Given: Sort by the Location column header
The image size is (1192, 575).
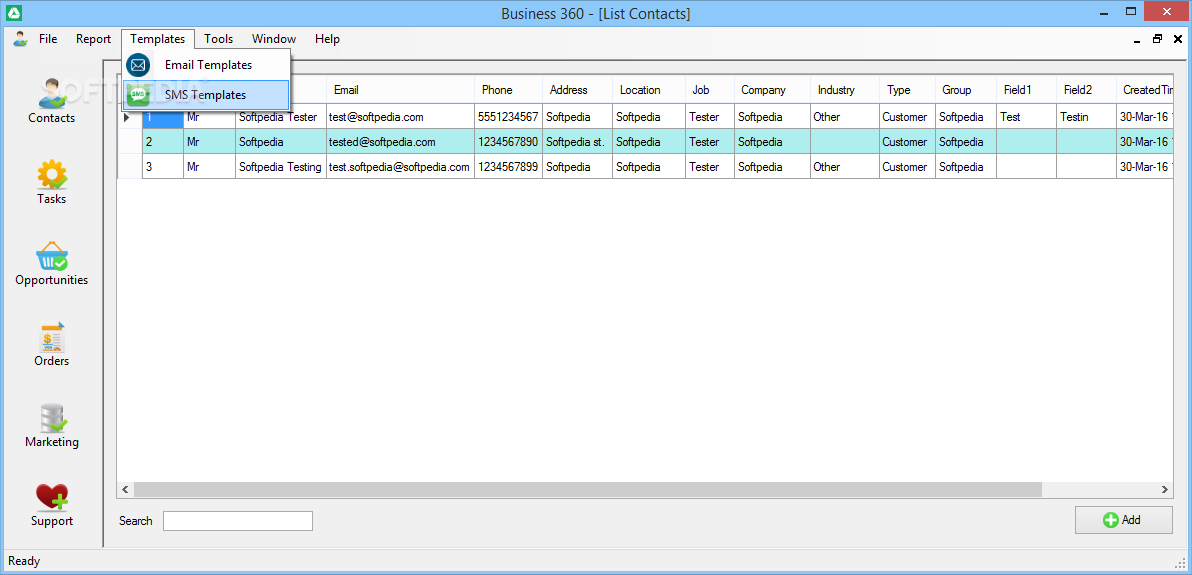Looking at the screenshot, I should point(648,90).
